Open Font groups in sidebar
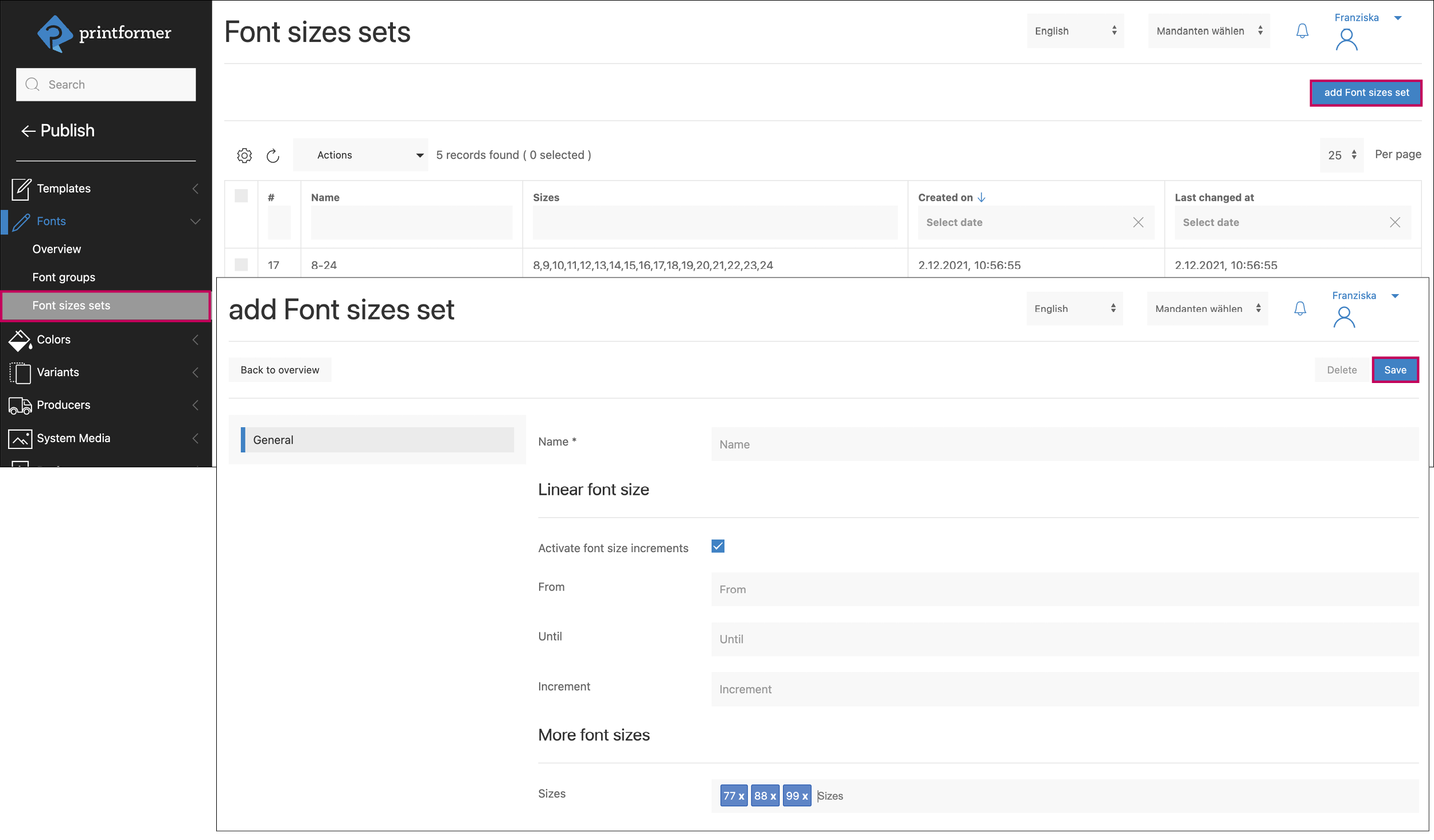The height and width of the screenshot is (840, 1434). (64, 278)
